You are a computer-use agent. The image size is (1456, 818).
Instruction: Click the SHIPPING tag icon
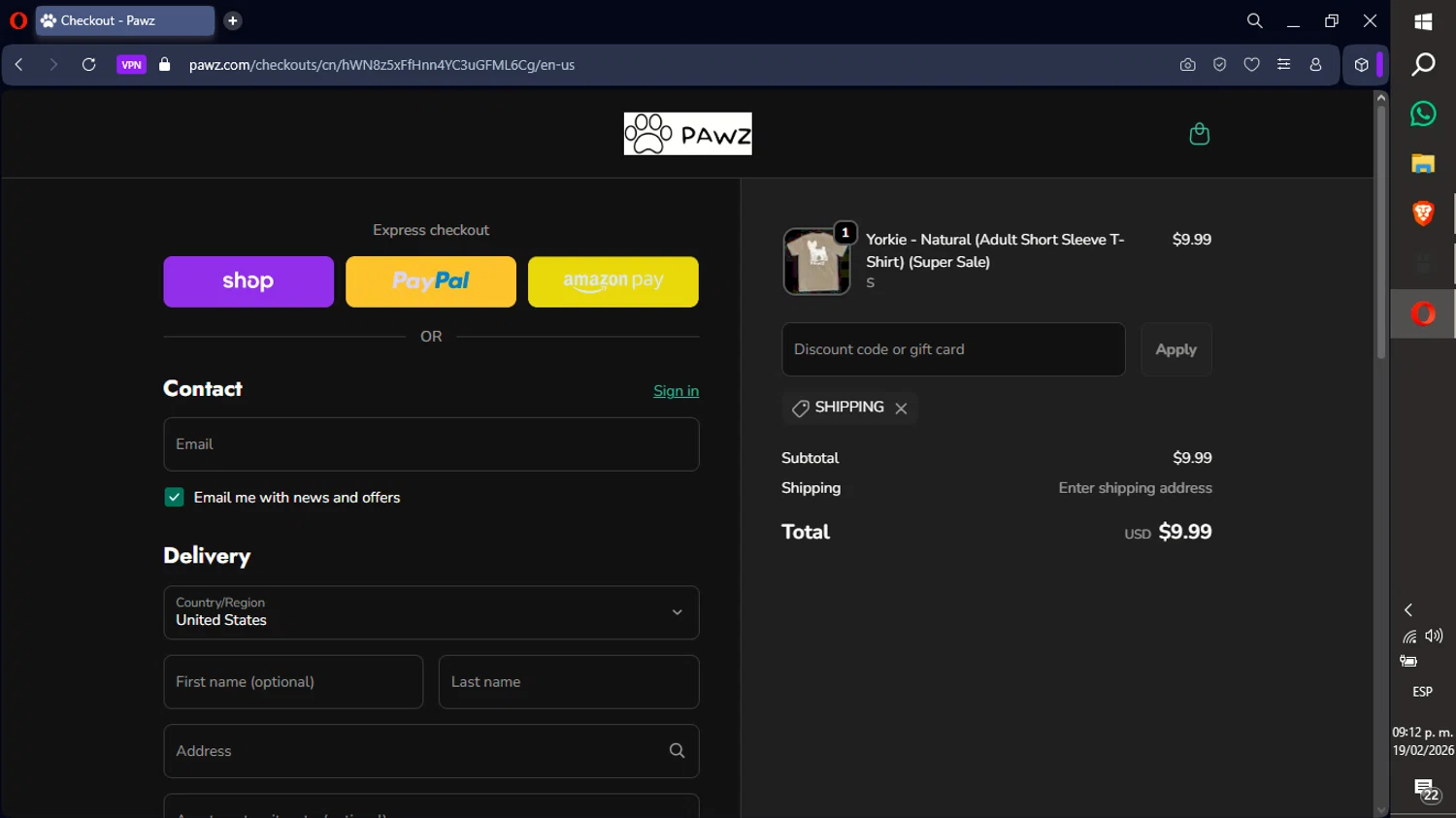pos(801,409)
